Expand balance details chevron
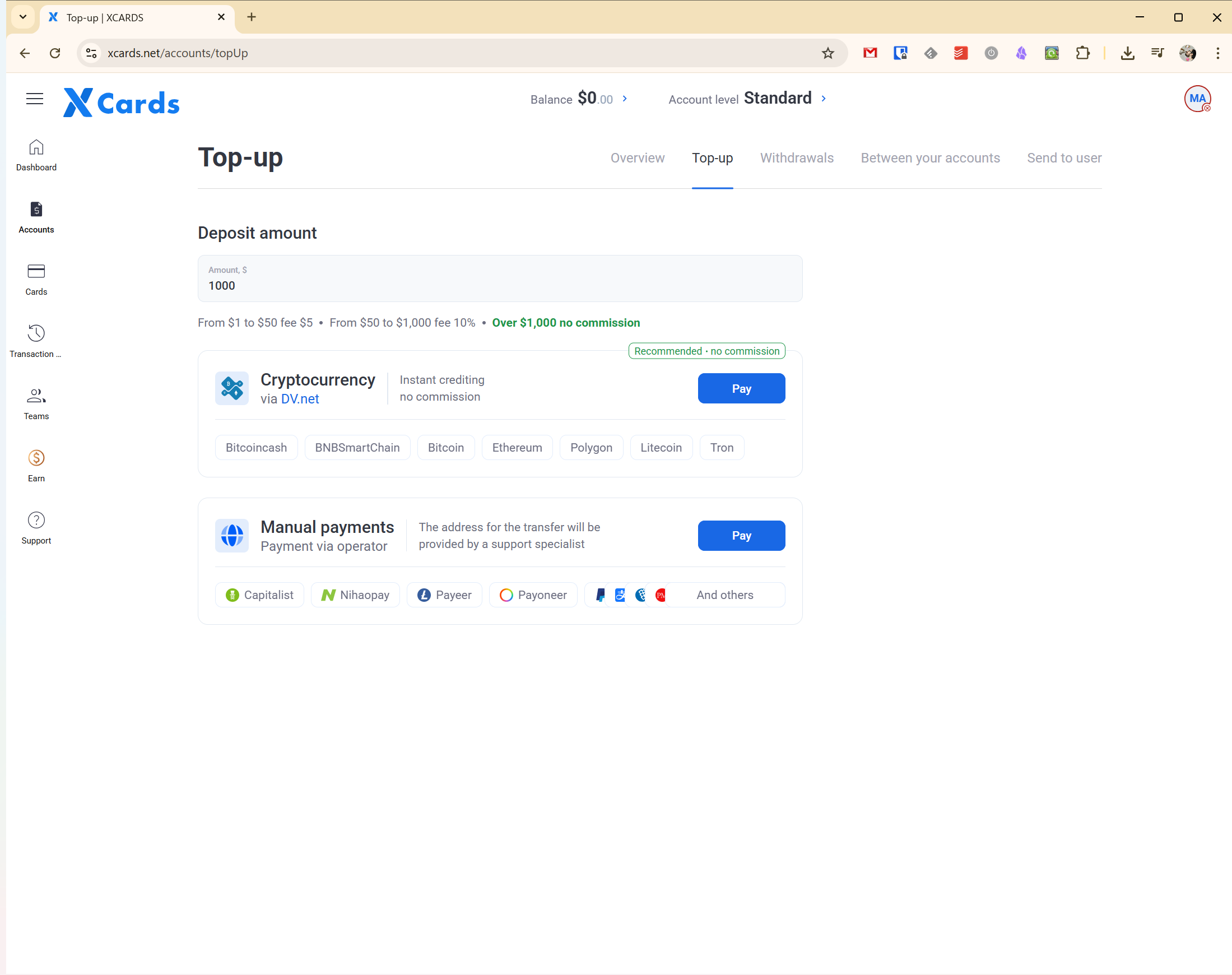The height and width of the screenshot is (975, 1232). click(x=625, y=99)
